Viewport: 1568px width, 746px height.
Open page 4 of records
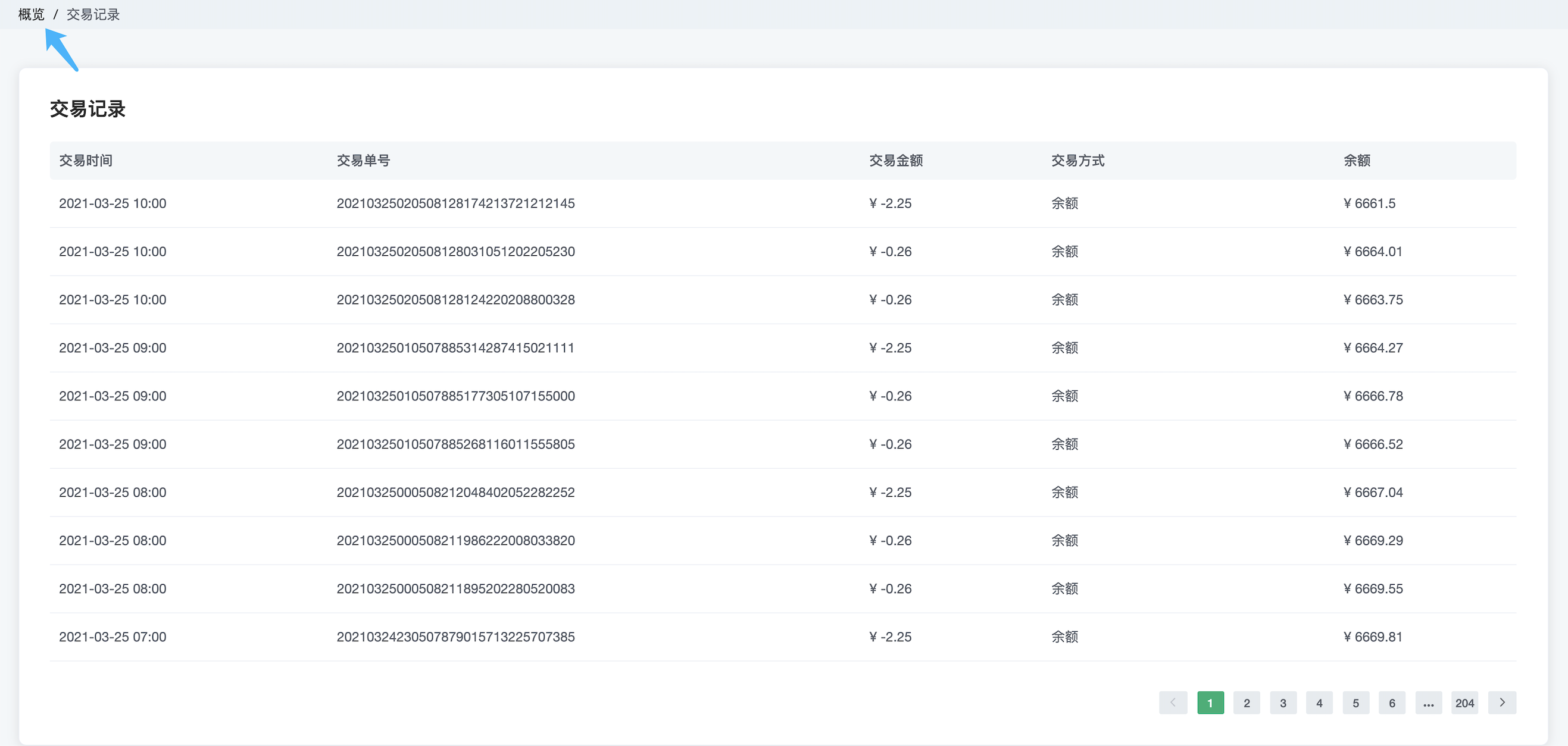(1319, 703)
